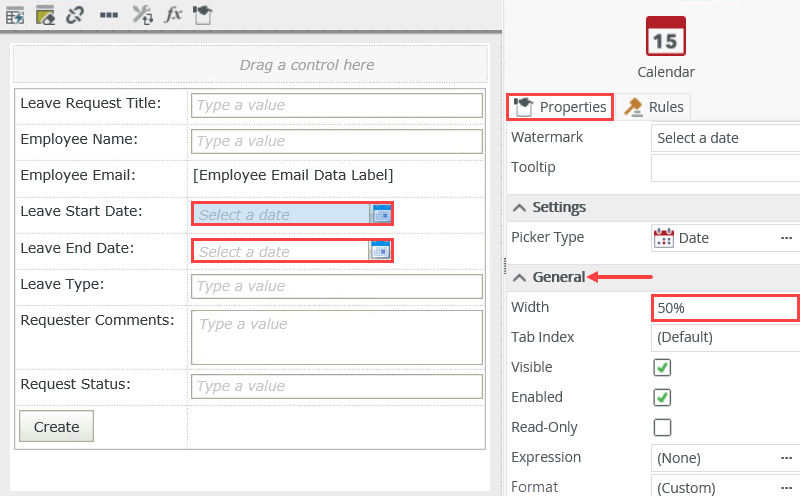Open calendar picker for Leave End Date

coord(381,251)
